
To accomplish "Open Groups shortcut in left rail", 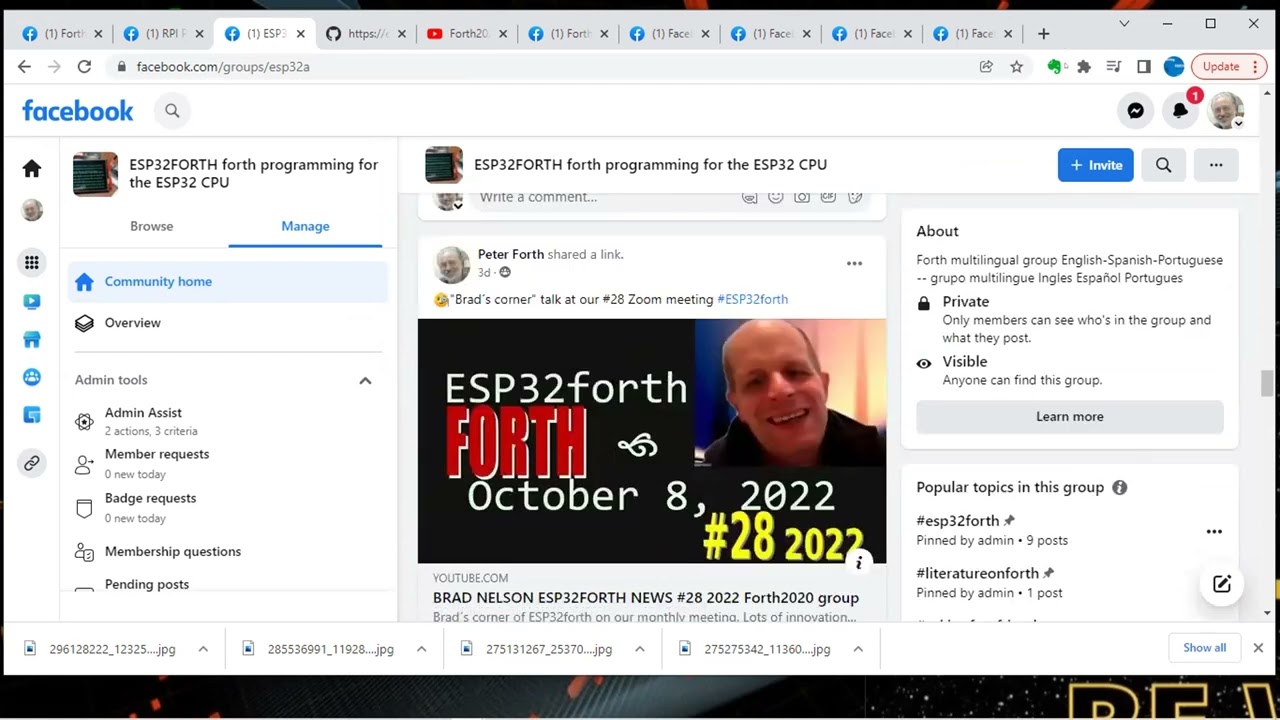I will pyautogui.click(x=32, y=377).
